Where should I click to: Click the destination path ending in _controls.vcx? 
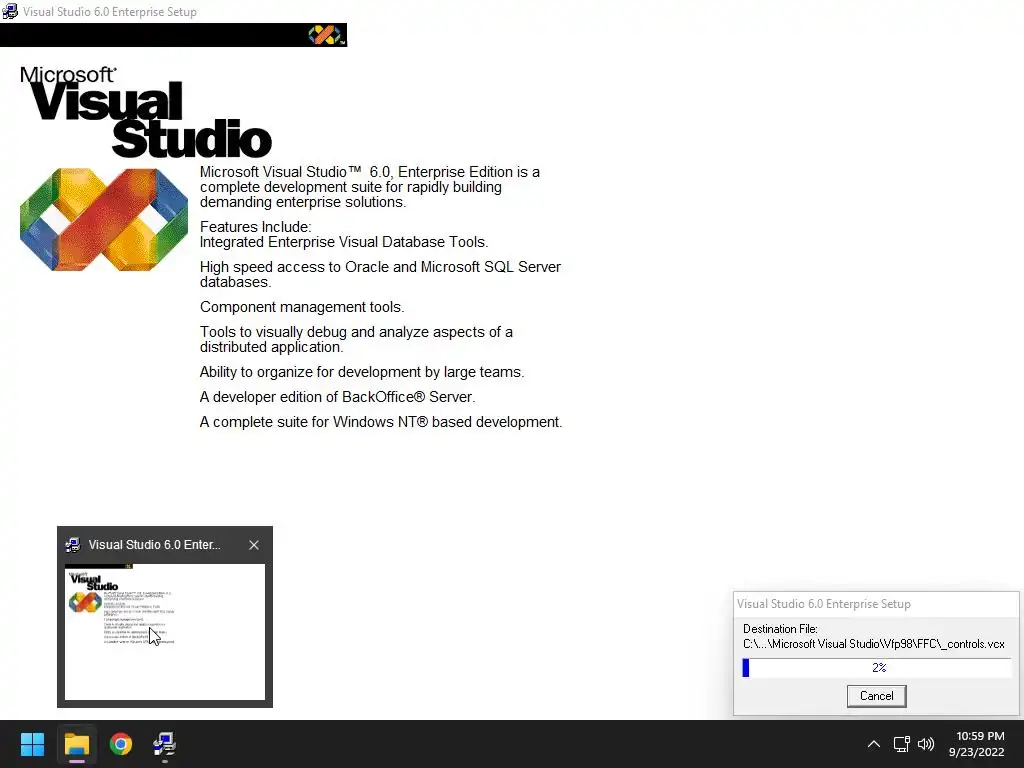point(873,644)
